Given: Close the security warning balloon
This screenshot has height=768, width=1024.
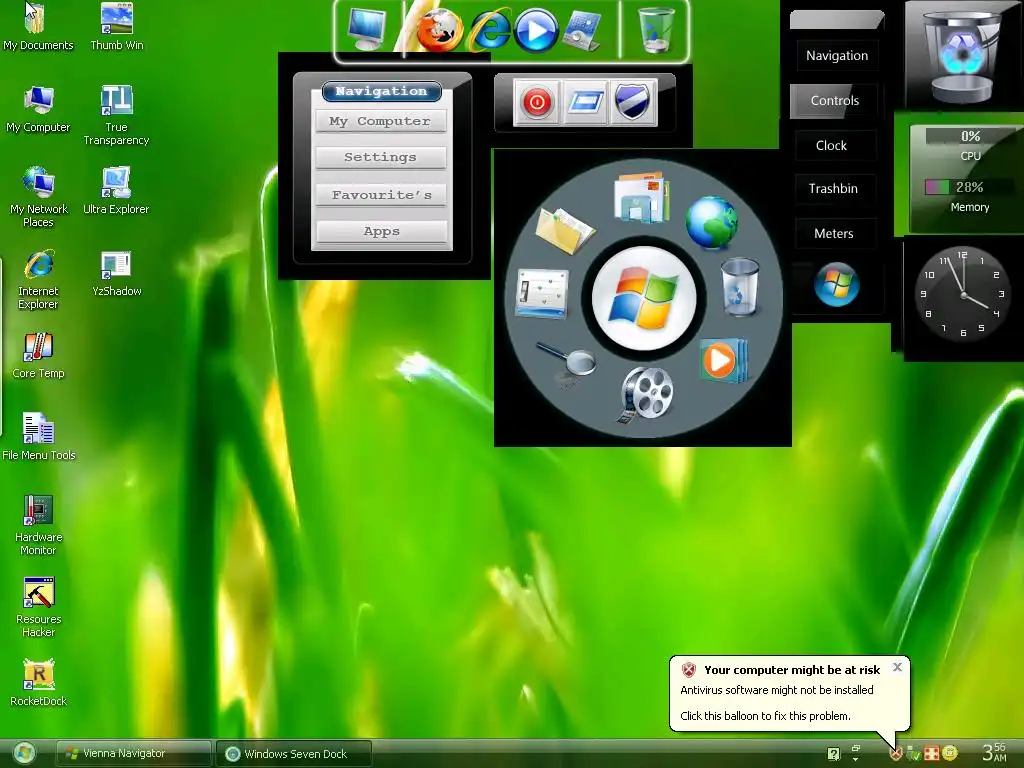Looking at the screenshot, I should [897, 667].
